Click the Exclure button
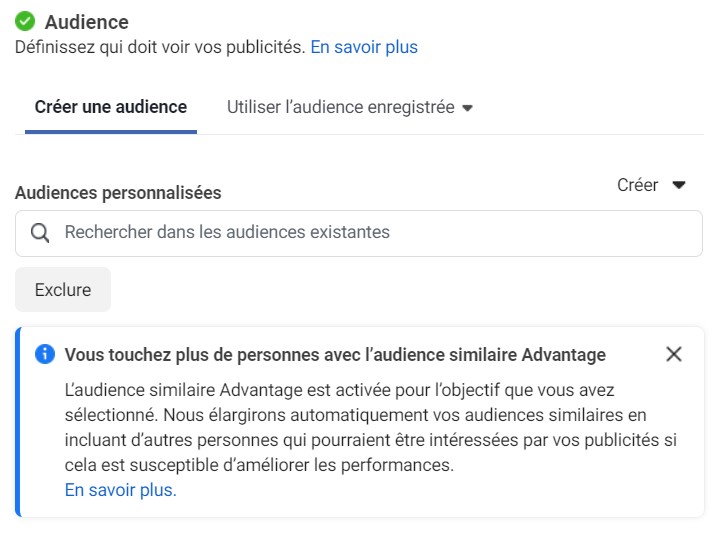 pos(63,290)
